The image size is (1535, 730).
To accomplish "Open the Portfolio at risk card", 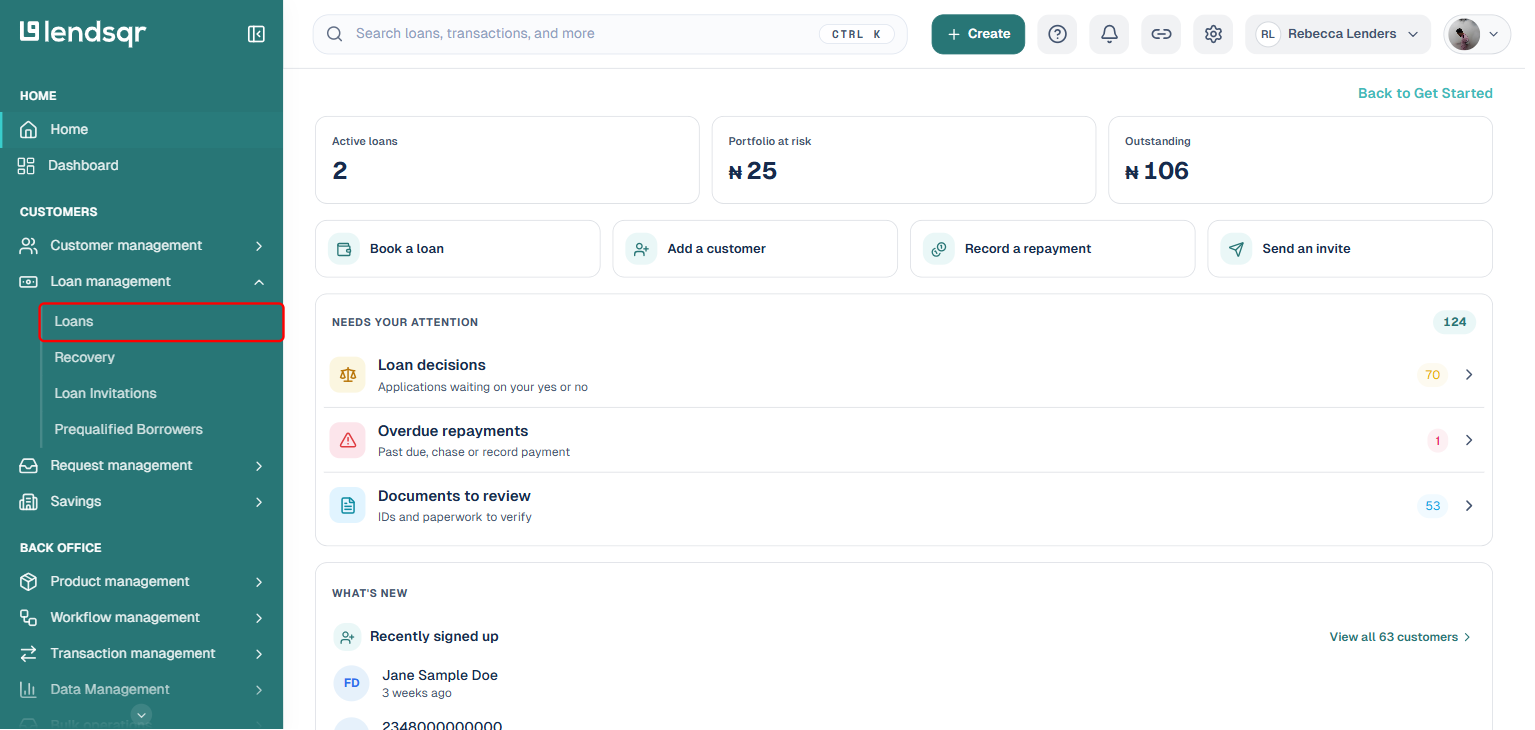I will pos(904,160).
